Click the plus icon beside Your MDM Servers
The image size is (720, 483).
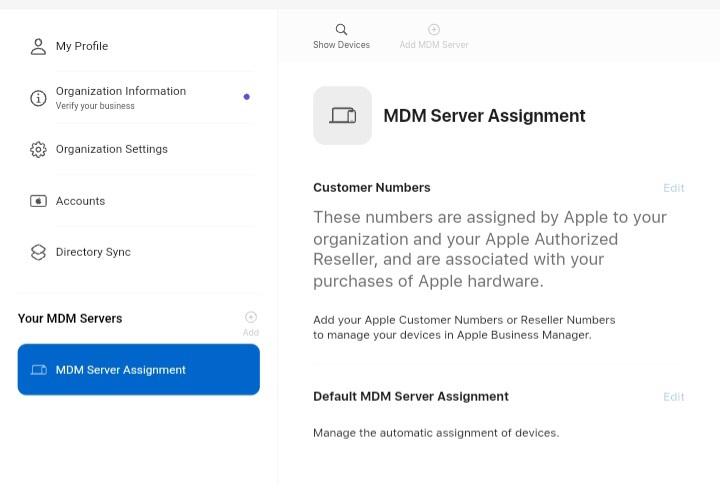tap(250, 317)
